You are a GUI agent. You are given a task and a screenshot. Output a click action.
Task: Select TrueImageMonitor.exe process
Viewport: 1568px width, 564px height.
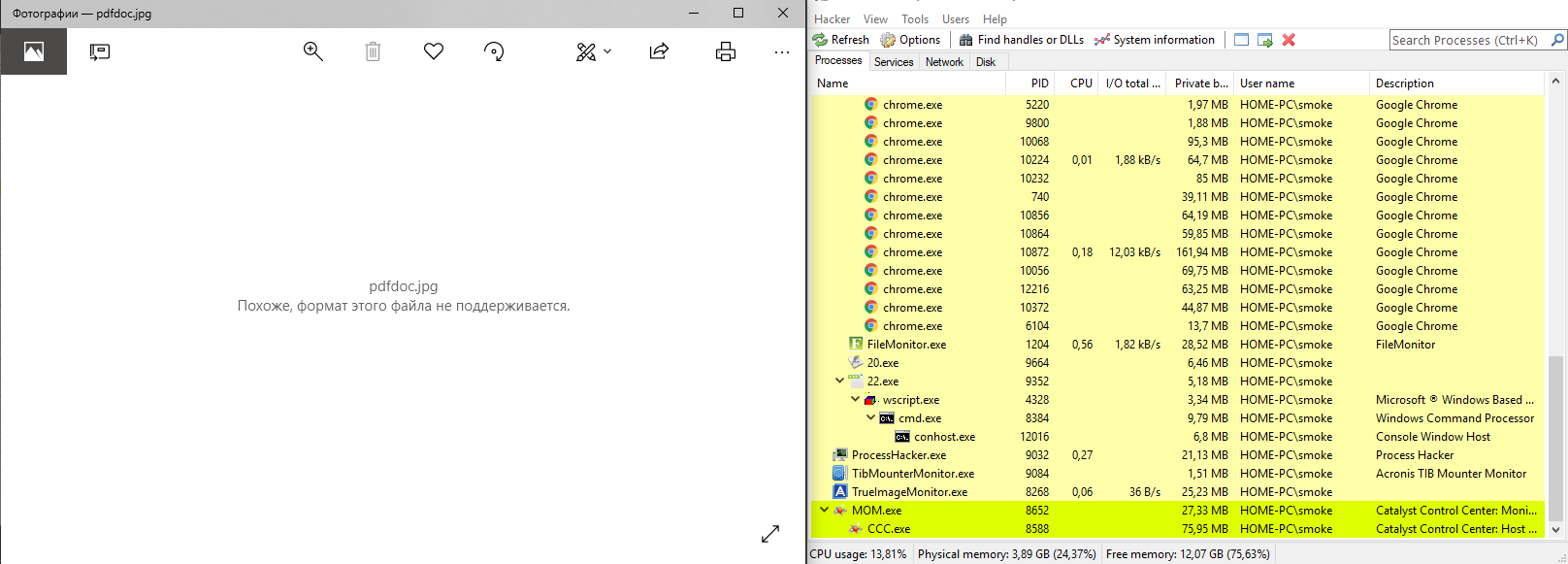pyautogui.click(x=1177, y=492)
